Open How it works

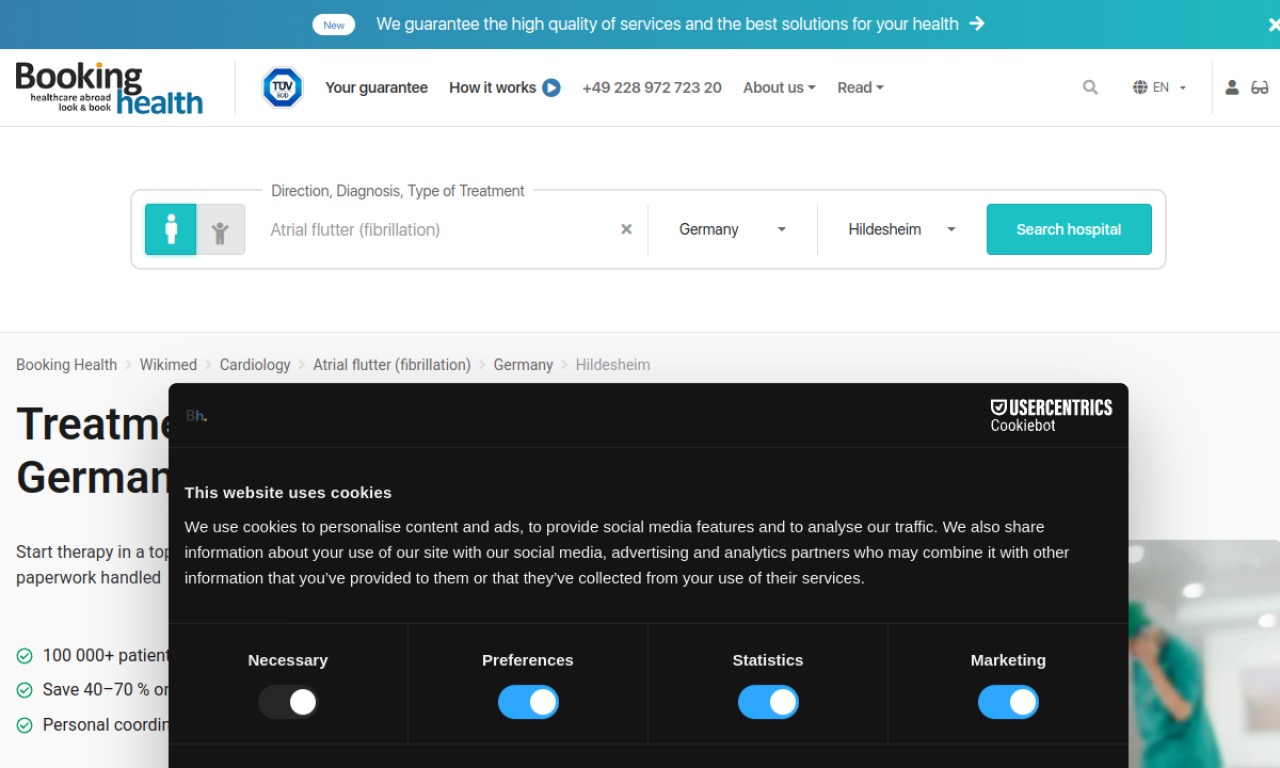tap(492, 88)
